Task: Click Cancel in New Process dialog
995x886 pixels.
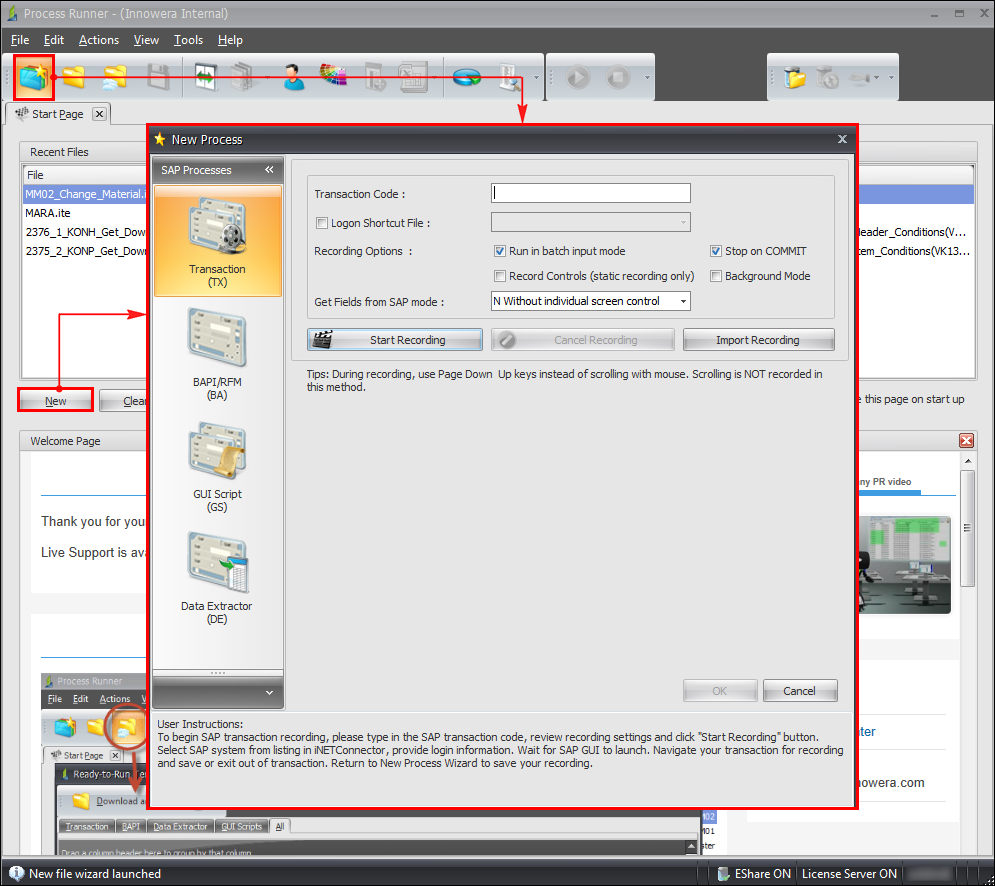Action: point(800,691)
